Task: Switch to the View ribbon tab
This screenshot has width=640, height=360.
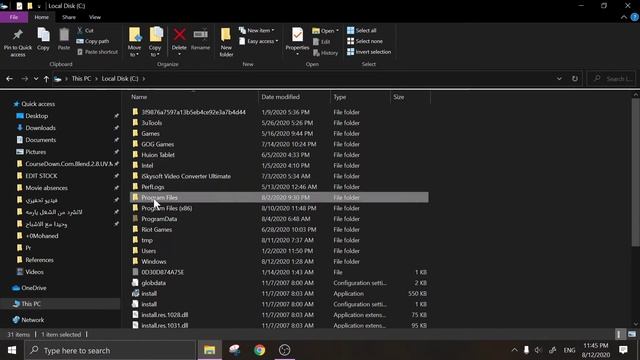Action: point(95,17)
